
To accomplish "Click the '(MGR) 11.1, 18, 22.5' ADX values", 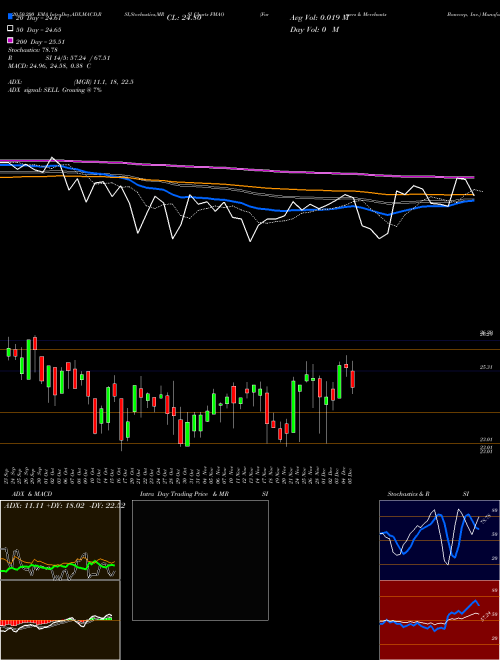I will coord(104,82).
